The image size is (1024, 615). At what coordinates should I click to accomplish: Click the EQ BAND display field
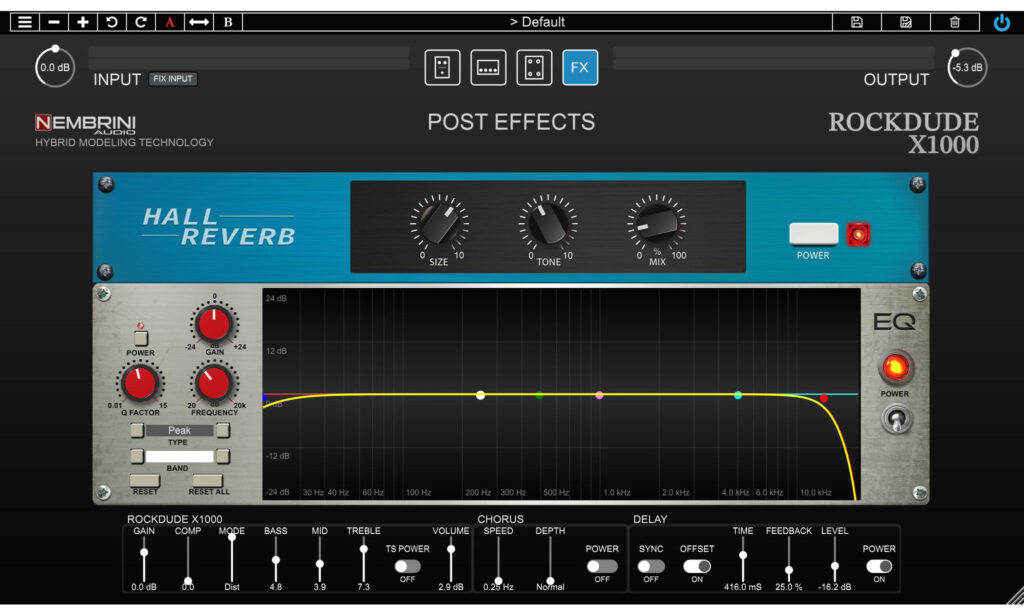(180, 456)
